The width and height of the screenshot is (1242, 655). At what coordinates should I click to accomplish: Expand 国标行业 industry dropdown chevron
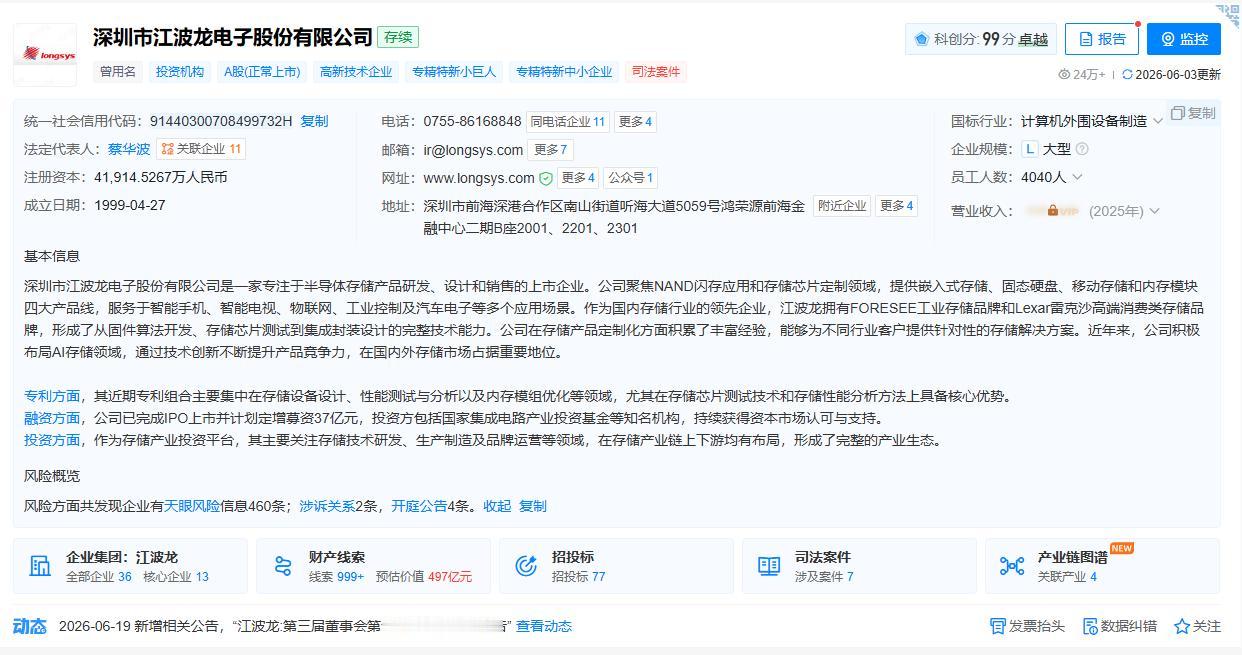[x=1158, y=121]
